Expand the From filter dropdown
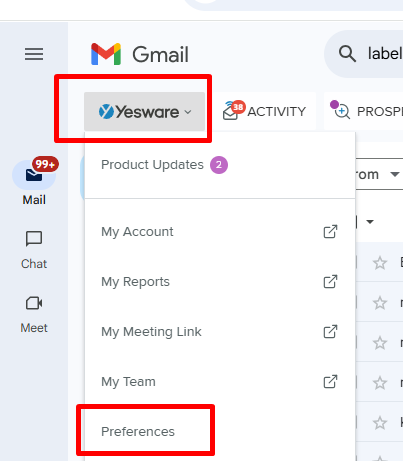The height and width of the screenshot is (461, 403). tap(395, 174)
